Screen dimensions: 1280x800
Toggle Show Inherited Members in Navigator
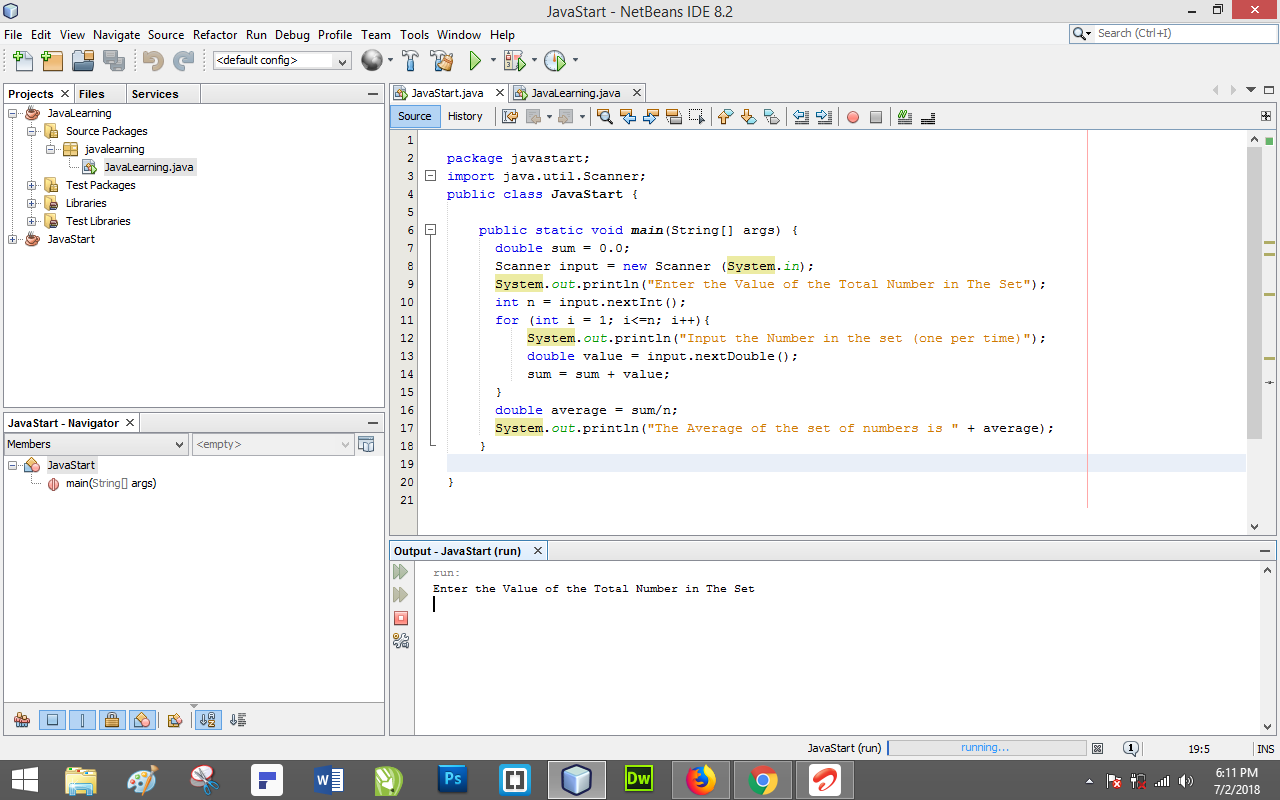coord(22,719)
